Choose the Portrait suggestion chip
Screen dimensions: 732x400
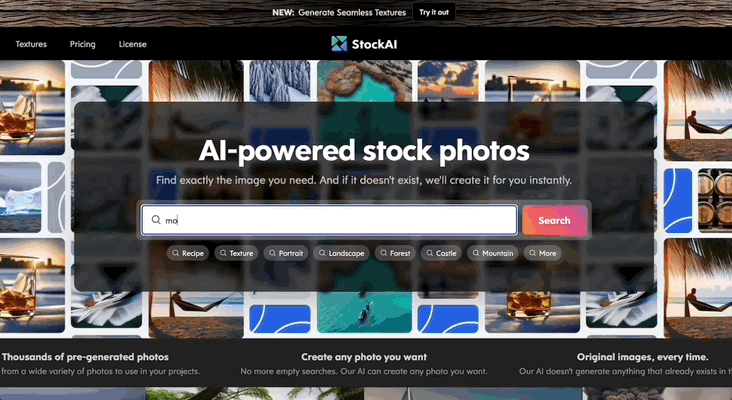click(286, 253)
